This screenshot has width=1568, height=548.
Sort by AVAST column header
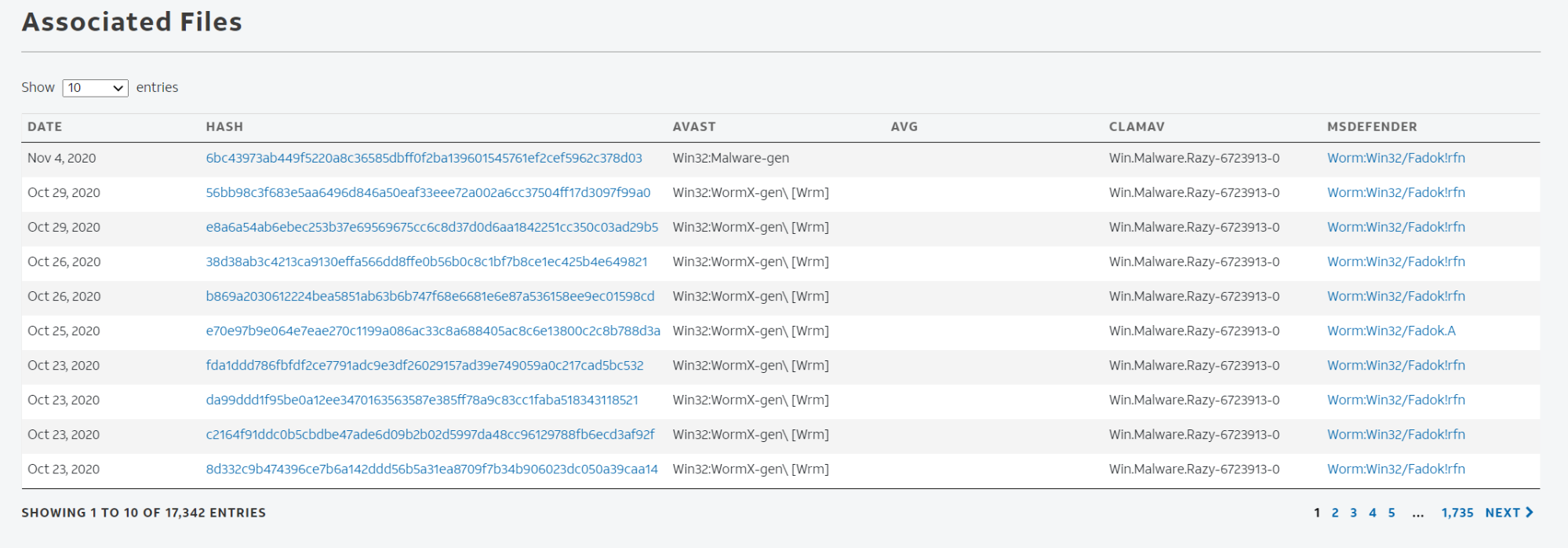tap(693, 126)
